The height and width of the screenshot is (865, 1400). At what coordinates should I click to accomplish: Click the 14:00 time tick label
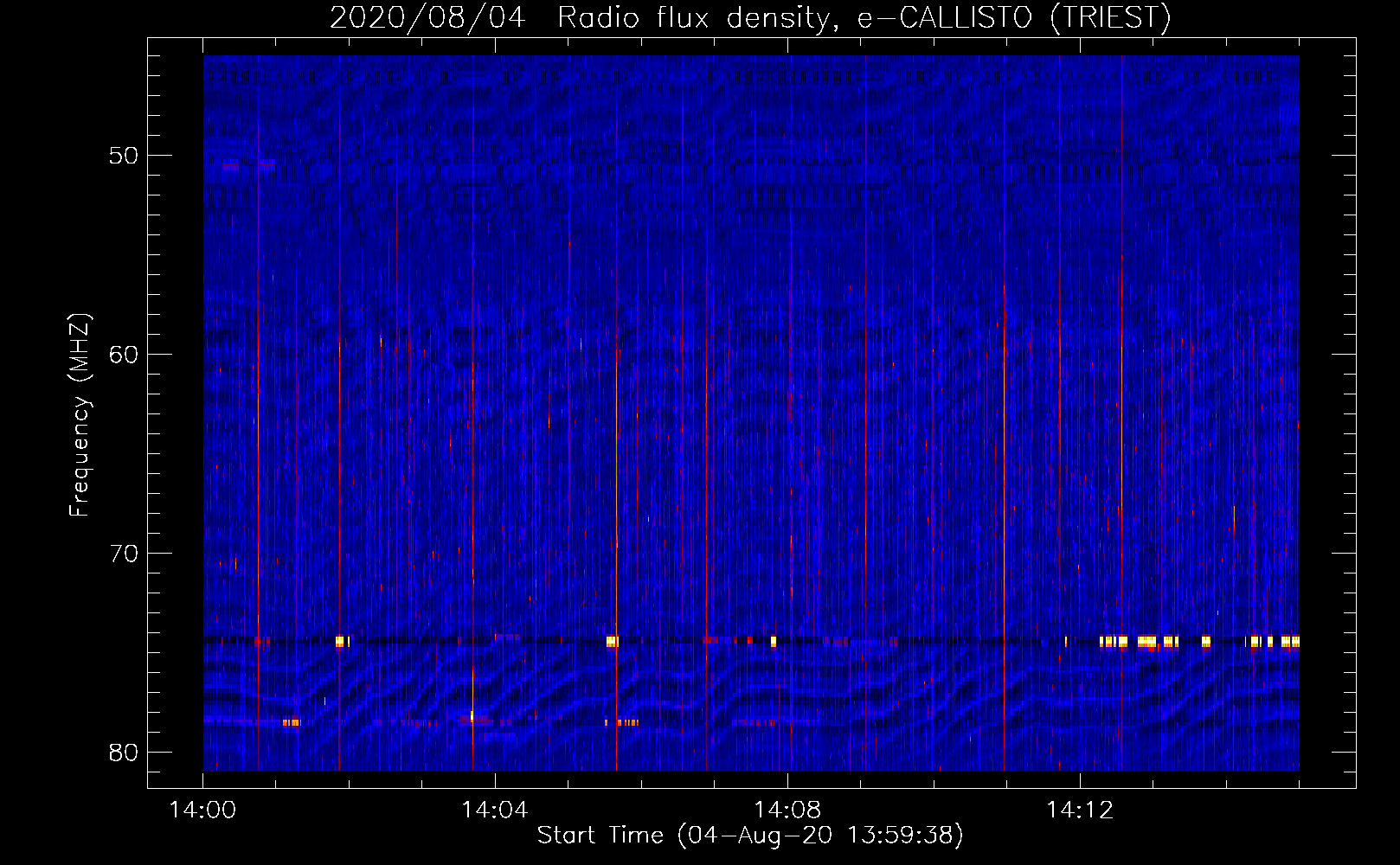pyautogui.click(x=202, y=811)
